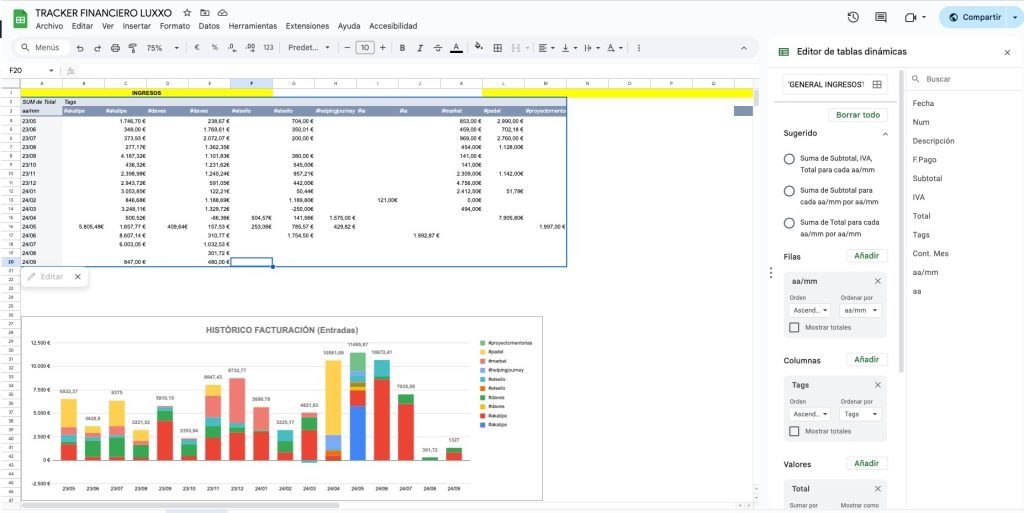This screenshot has height=513, width=1024.
Task: Click the font size field
Action: [365, 48]
